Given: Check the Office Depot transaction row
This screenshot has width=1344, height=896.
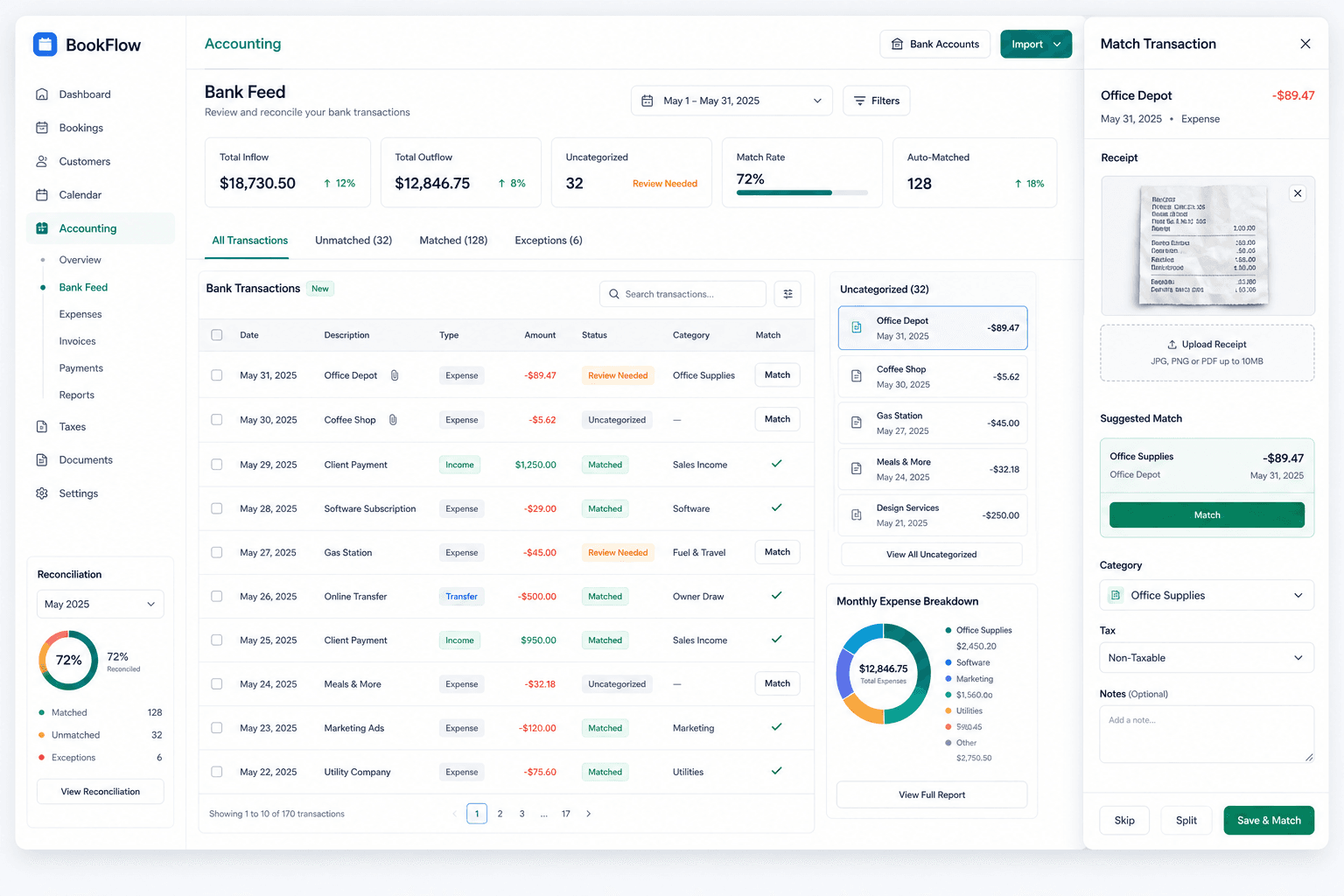Looking at the screenshot, I should pos(217,375).
